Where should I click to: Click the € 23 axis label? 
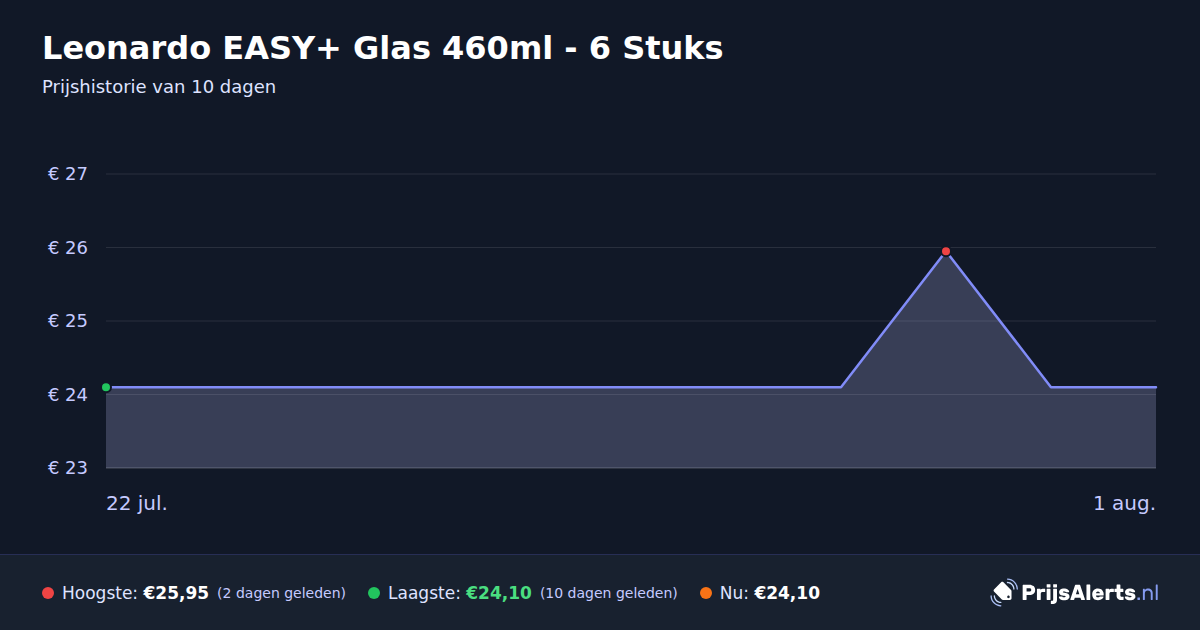point(68,468)
